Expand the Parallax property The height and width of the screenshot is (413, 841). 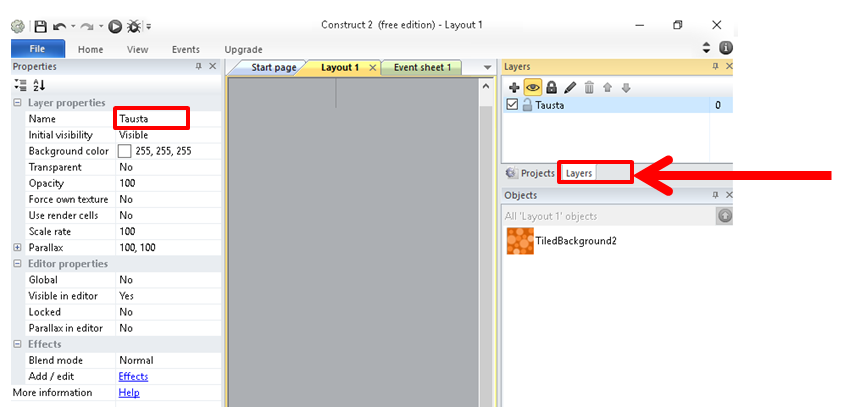click(17, 247)
